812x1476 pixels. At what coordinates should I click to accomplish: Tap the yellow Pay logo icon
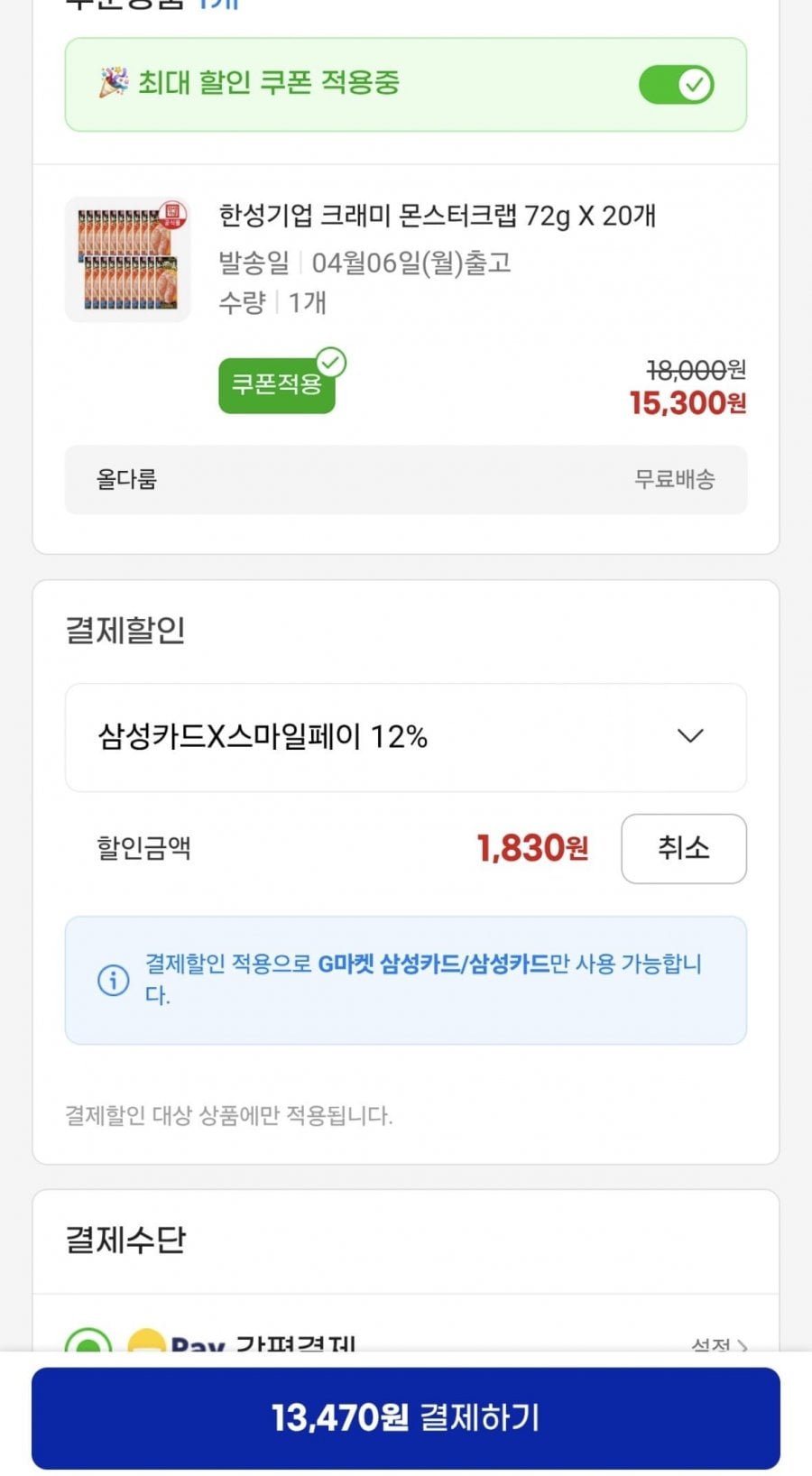pyautogui.click(x=146, y=1343)
